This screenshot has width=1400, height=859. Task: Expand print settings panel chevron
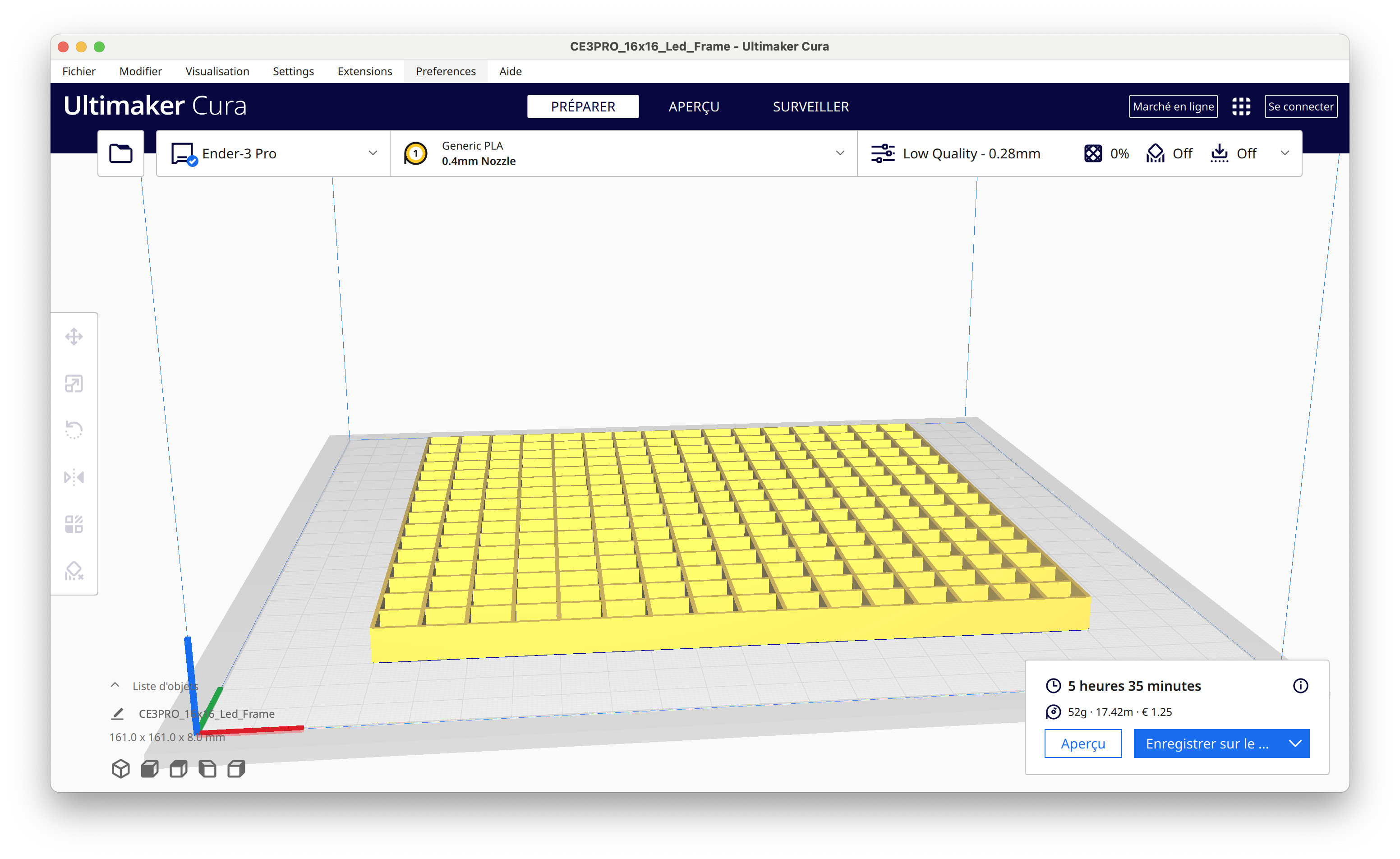click(x=1284, y=153)
